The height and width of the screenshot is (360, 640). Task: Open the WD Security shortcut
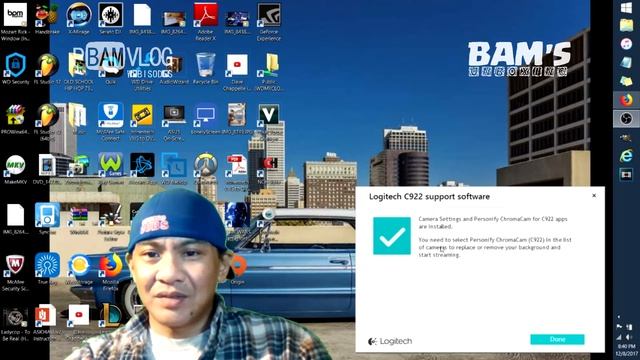coord(16,69)
